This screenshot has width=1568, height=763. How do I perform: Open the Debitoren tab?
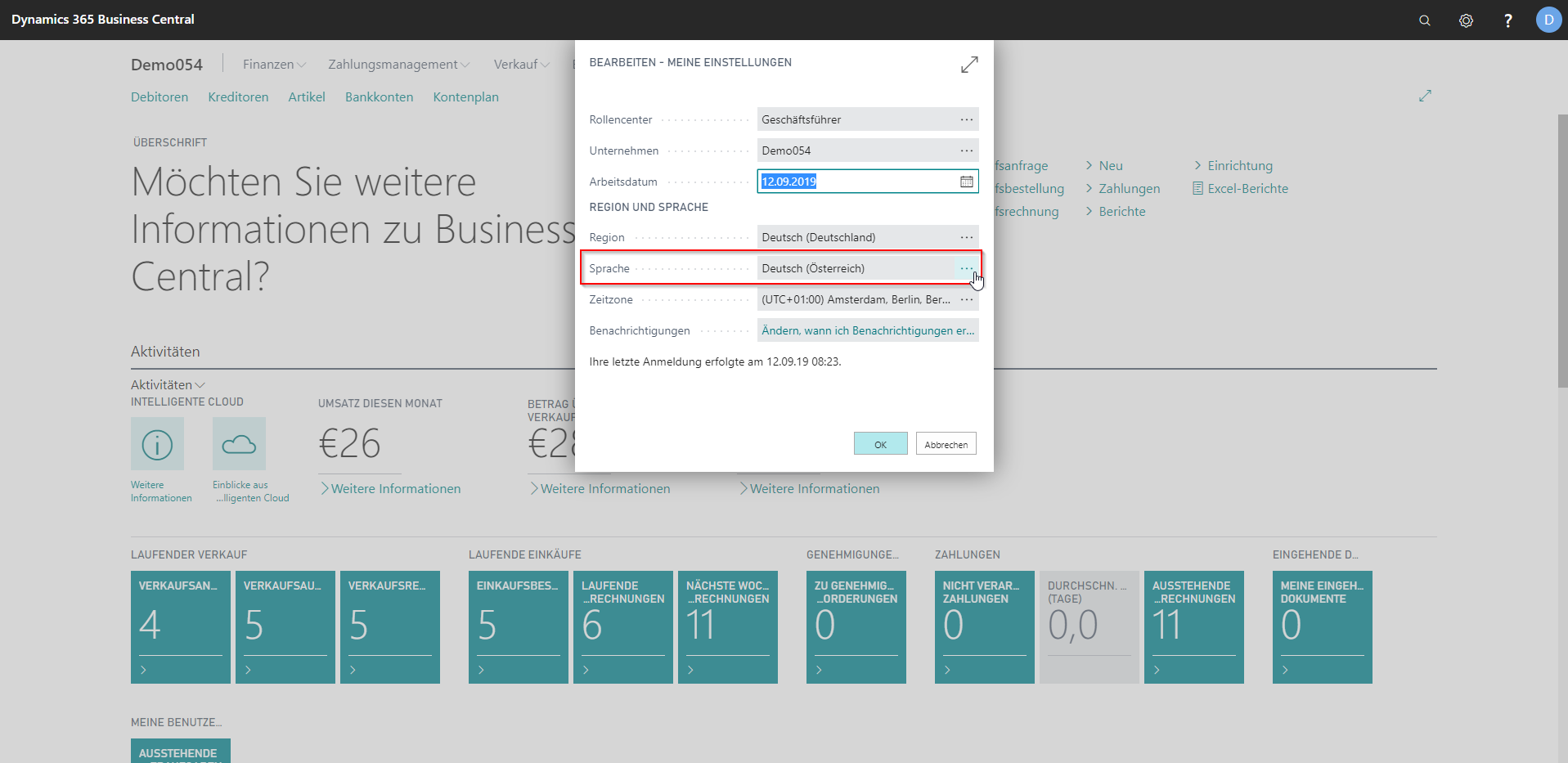159,96
